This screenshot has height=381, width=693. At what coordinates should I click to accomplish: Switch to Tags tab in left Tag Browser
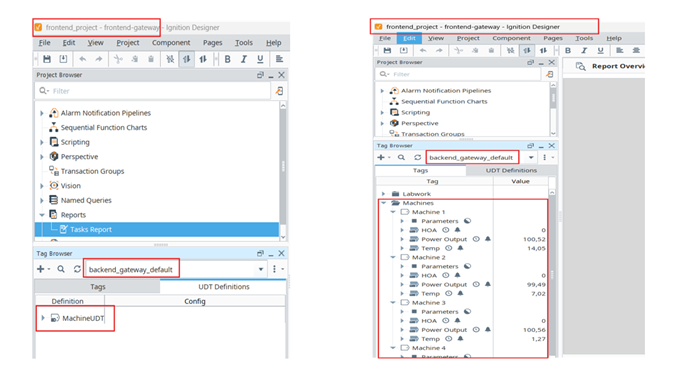pyautogui.click(x=98, y=287)
